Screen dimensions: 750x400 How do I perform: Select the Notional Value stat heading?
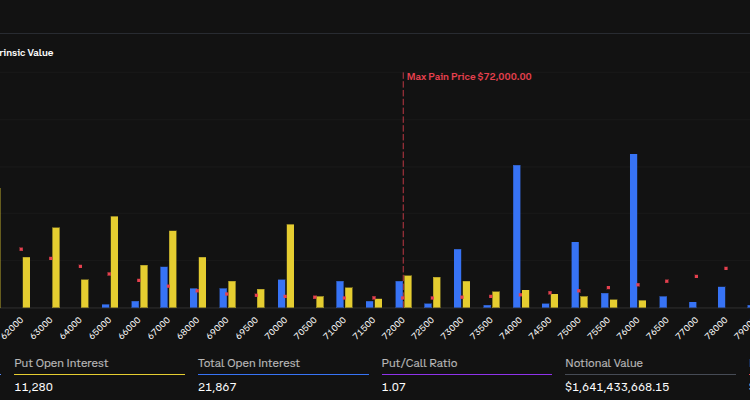pos(604,363)
